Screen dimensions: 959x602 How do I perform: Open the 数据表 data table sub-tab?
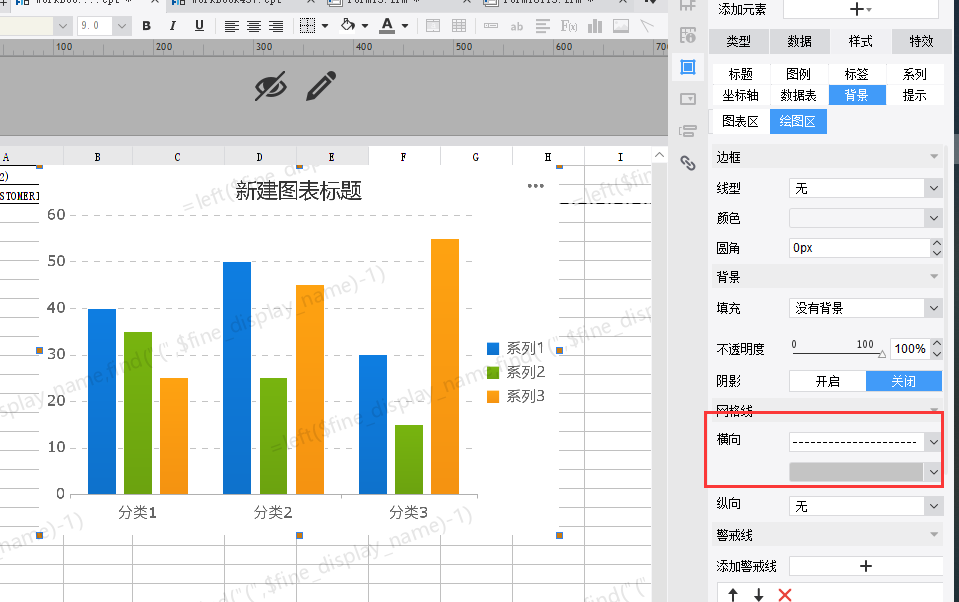pyautogui.click(x=798, y=95)
